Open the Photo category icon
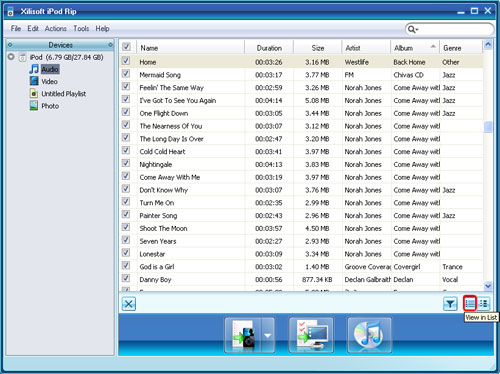Image resolution: width=500 pixels, height=374 pixels. point(34,106)
